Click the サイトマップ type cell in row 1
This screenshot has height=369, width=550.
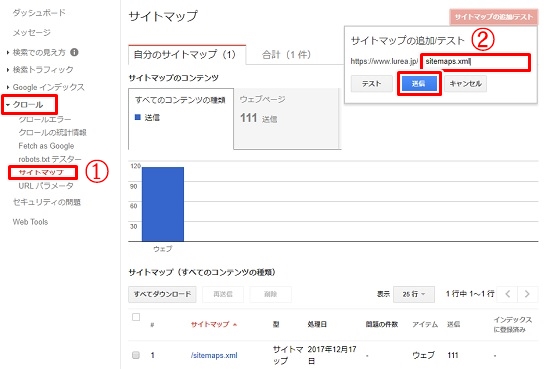(x=288, y=355)
